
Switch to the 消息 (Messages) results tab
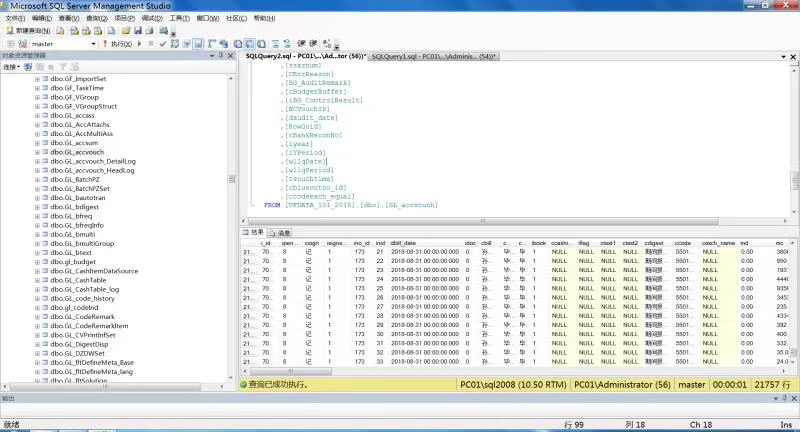tap(283, 232)
